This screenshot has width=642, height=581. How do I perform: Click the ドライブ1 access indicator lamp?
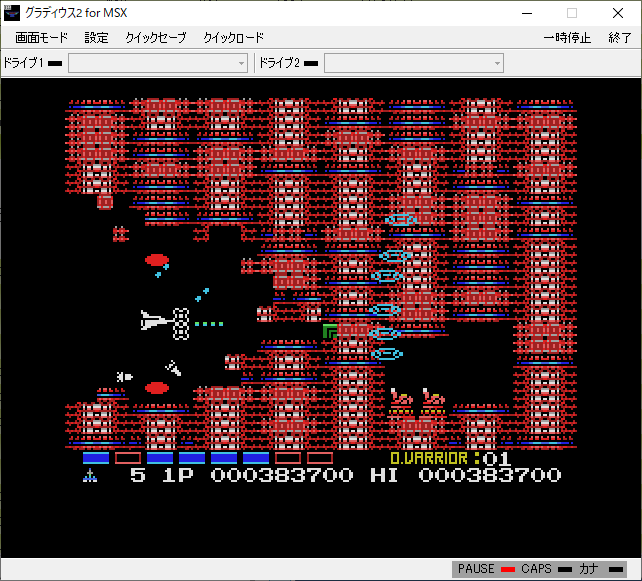55,63
